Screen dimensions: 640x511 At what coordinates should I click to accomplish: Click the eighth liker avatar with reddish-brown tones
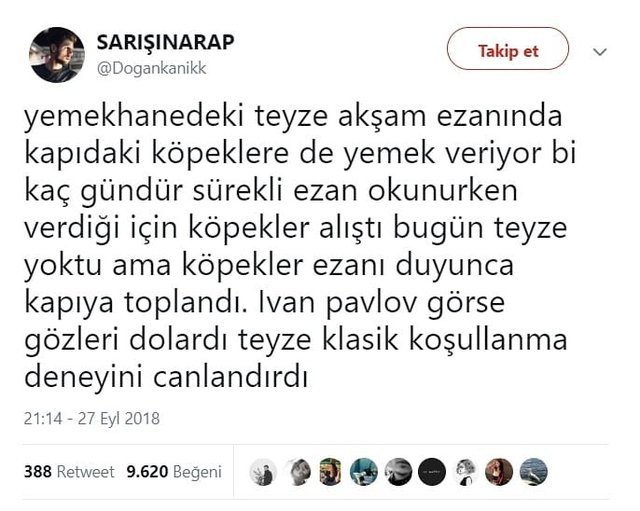[x=499, y=472]
